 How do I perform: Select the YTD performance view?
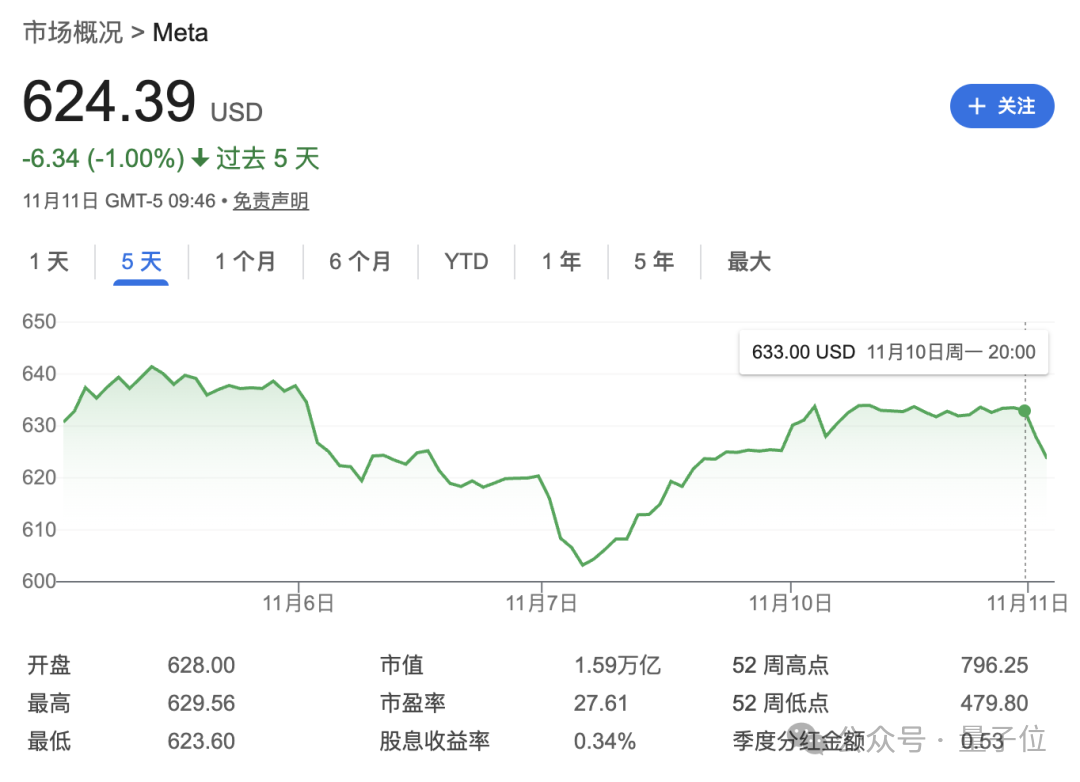[466, 261]
